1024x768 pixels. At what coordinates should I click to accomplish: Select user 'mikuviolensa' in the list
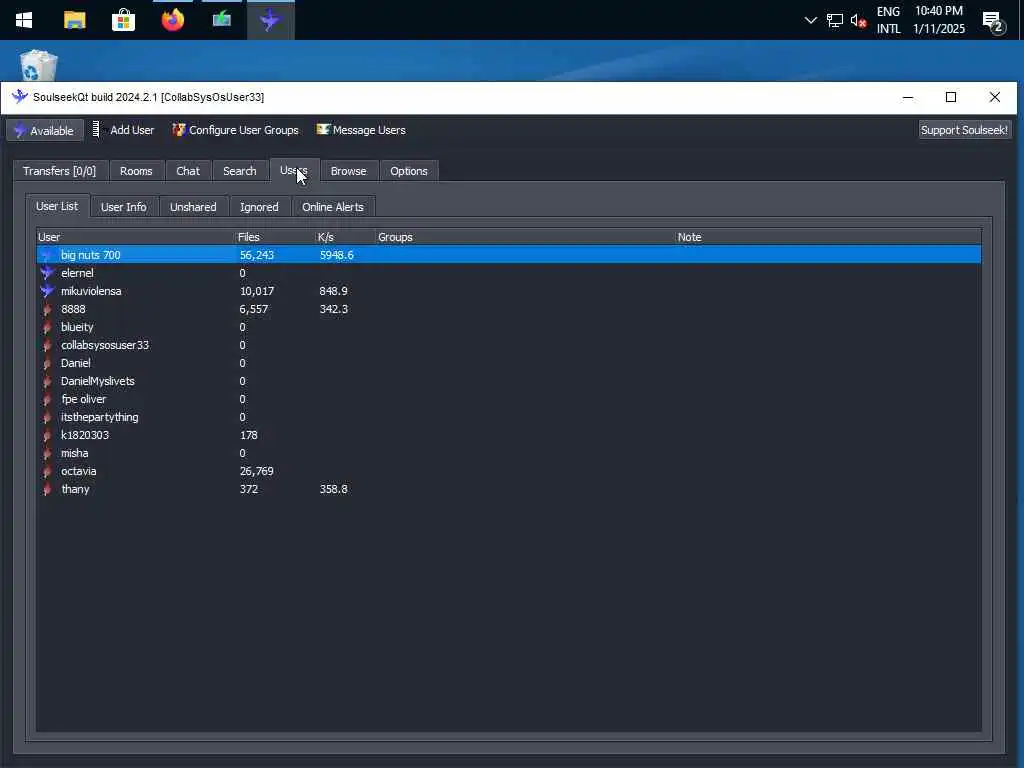click(509, 291)
